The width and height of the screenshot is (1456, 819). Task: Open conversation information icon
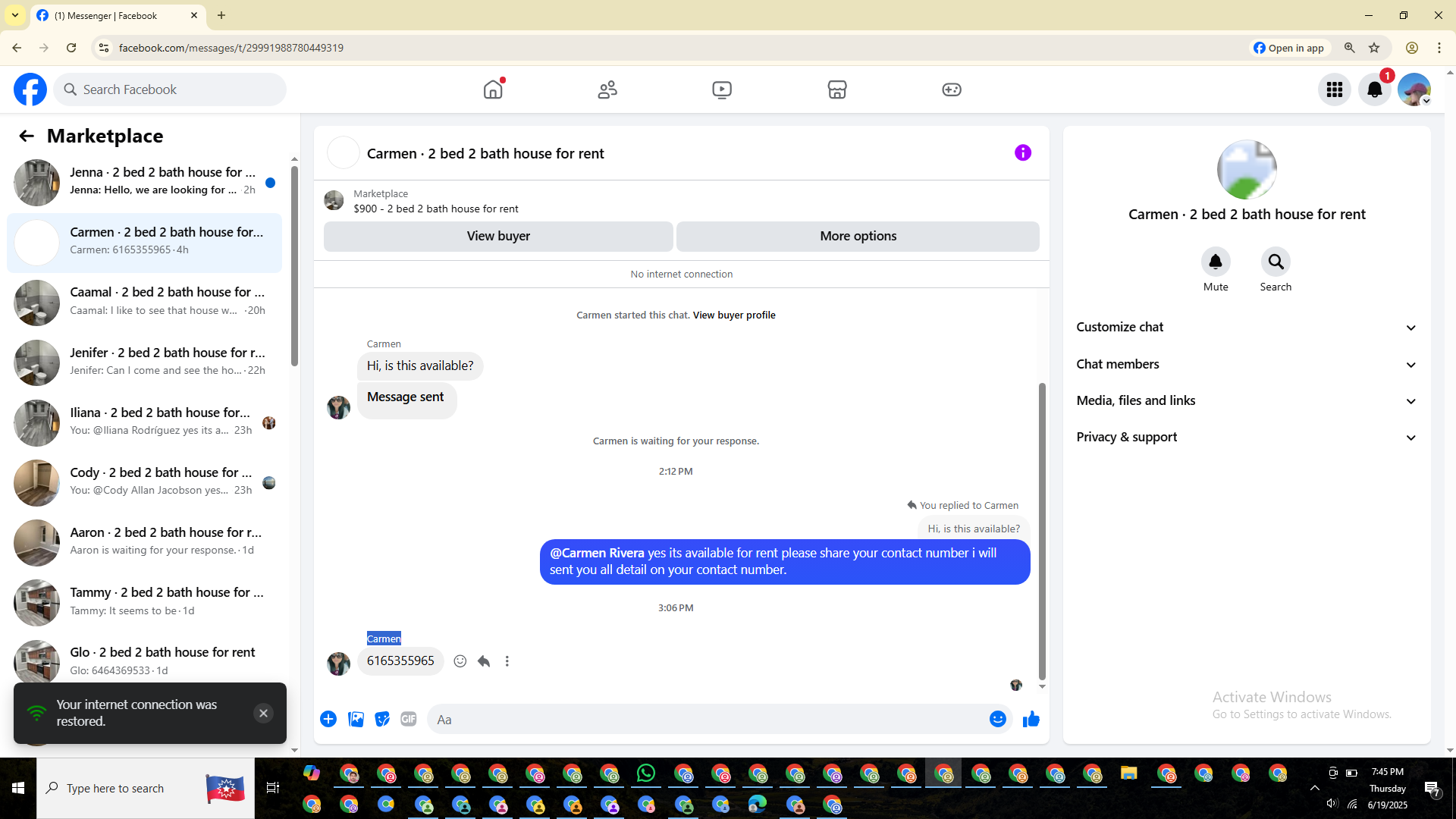pyautogui.click(x=1023, y=152)
